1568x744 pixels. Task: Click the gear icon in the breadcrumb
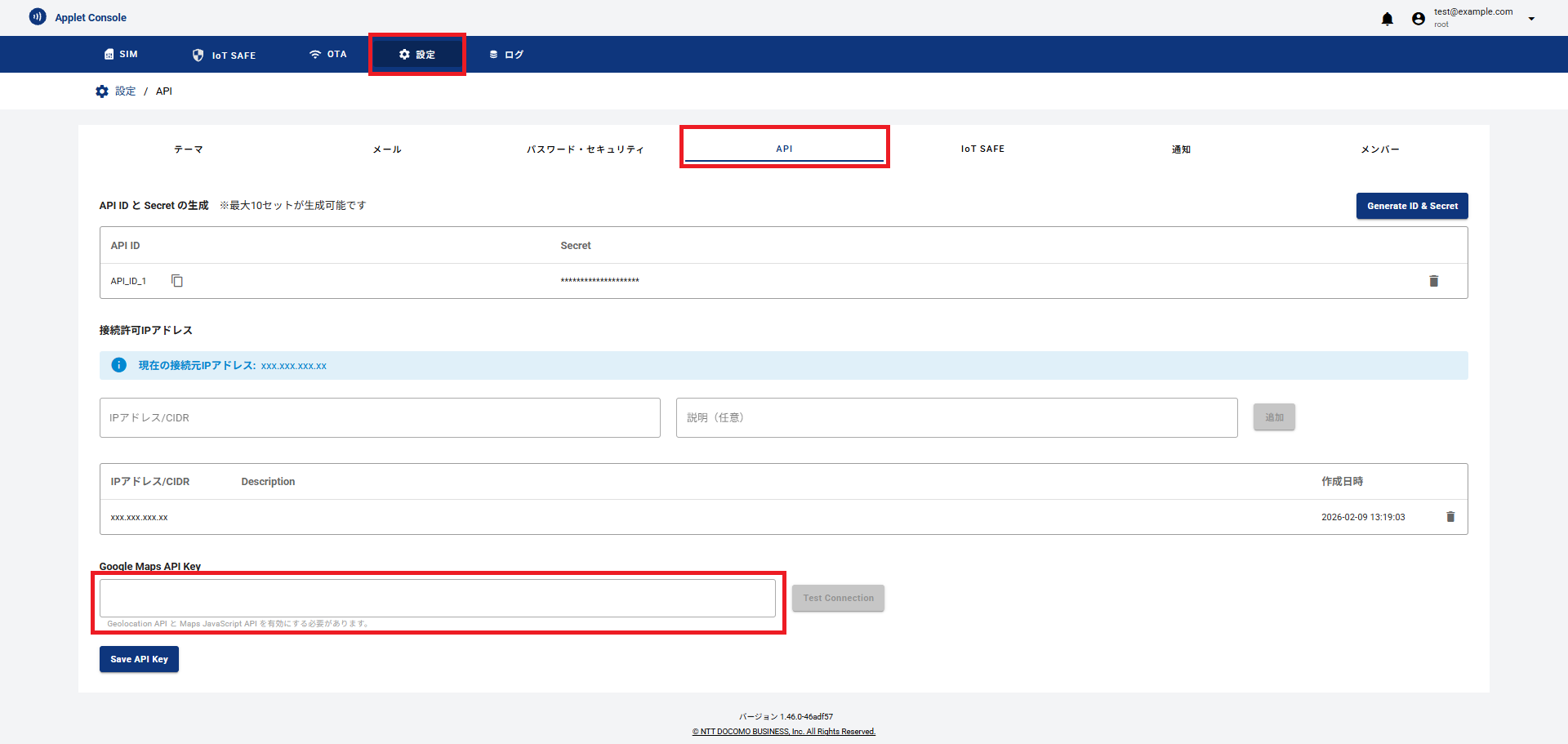pos(102,91)
